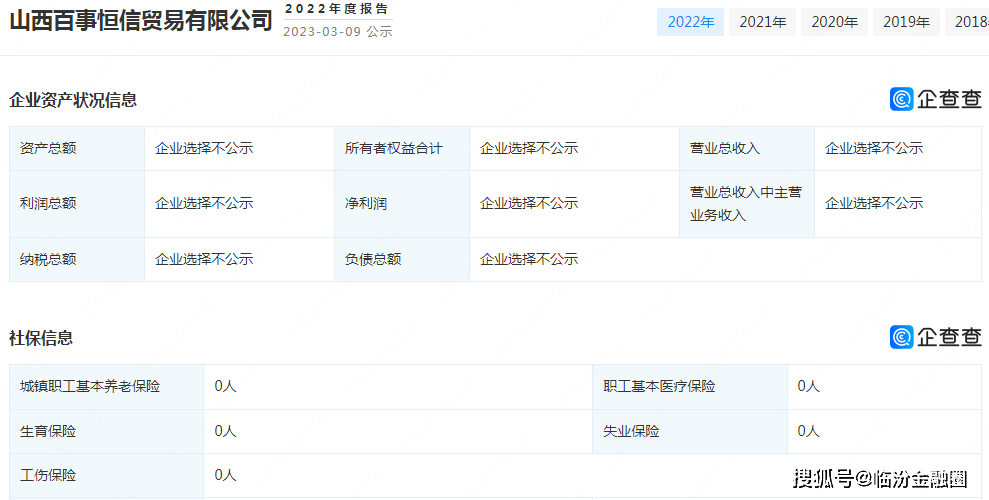Click the 2023-03-09 公示 date text

coord(337,32)
